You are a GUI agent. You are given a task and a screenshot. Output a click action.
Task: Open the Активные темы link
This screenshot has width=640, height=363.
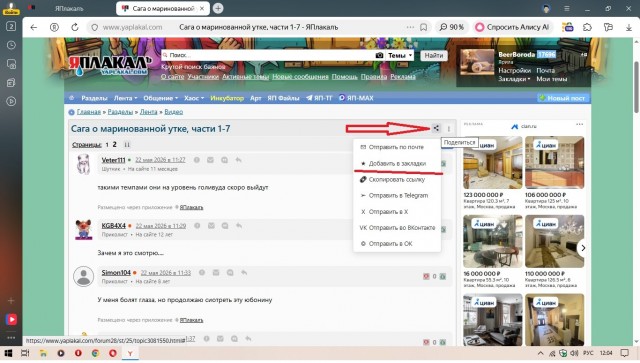245,76
